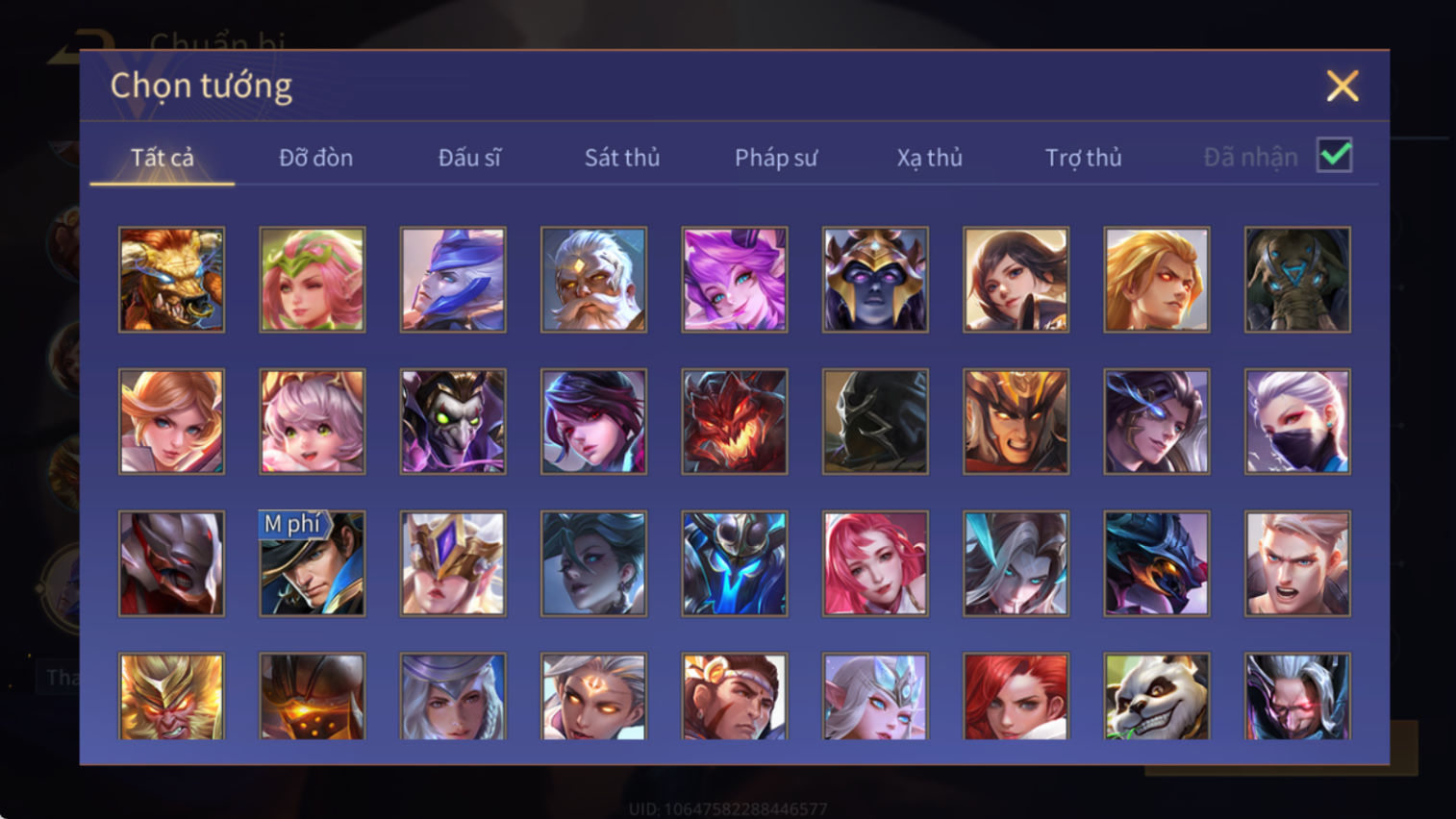This screenshot has height=819, width=1456.
Task: Switch to the Xạ thủ tab
Action: (x=930, y=158)
